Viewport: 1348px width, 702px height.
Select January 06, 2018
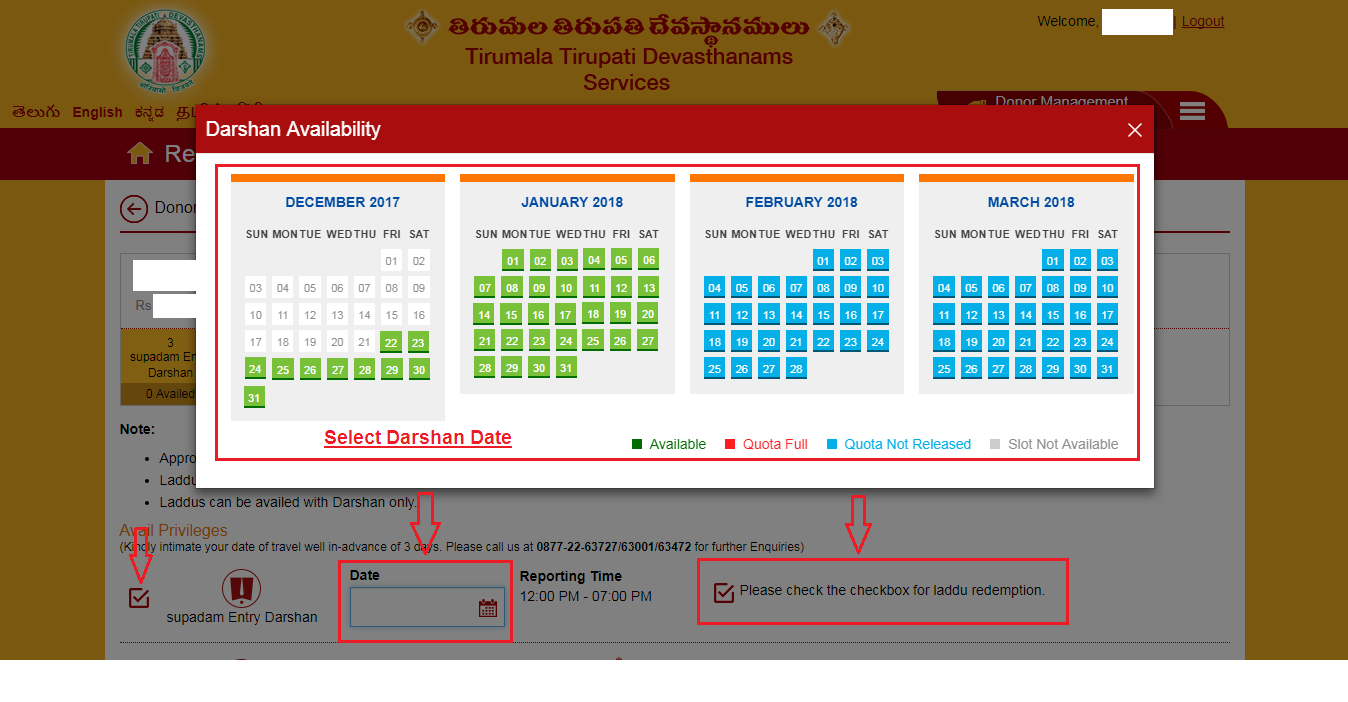click(648, 260)
